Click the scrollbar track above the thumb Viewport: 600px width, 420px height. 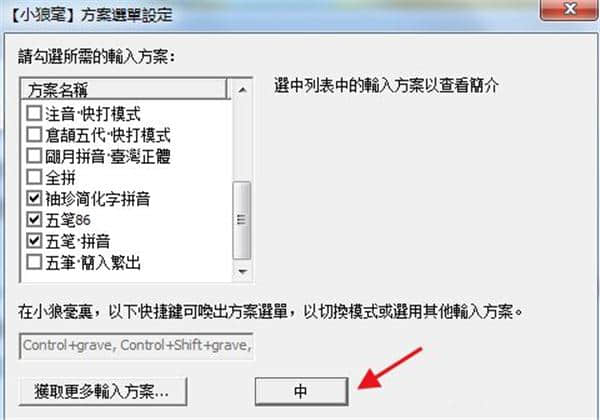click(242, 140)
